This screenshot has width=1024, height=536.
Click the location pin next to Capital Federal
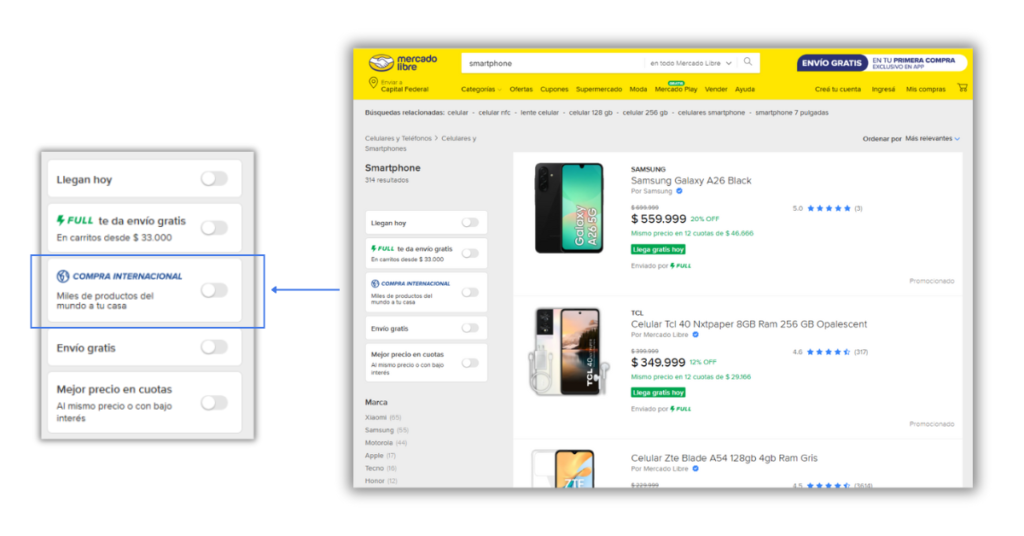(x=373, y=84)
